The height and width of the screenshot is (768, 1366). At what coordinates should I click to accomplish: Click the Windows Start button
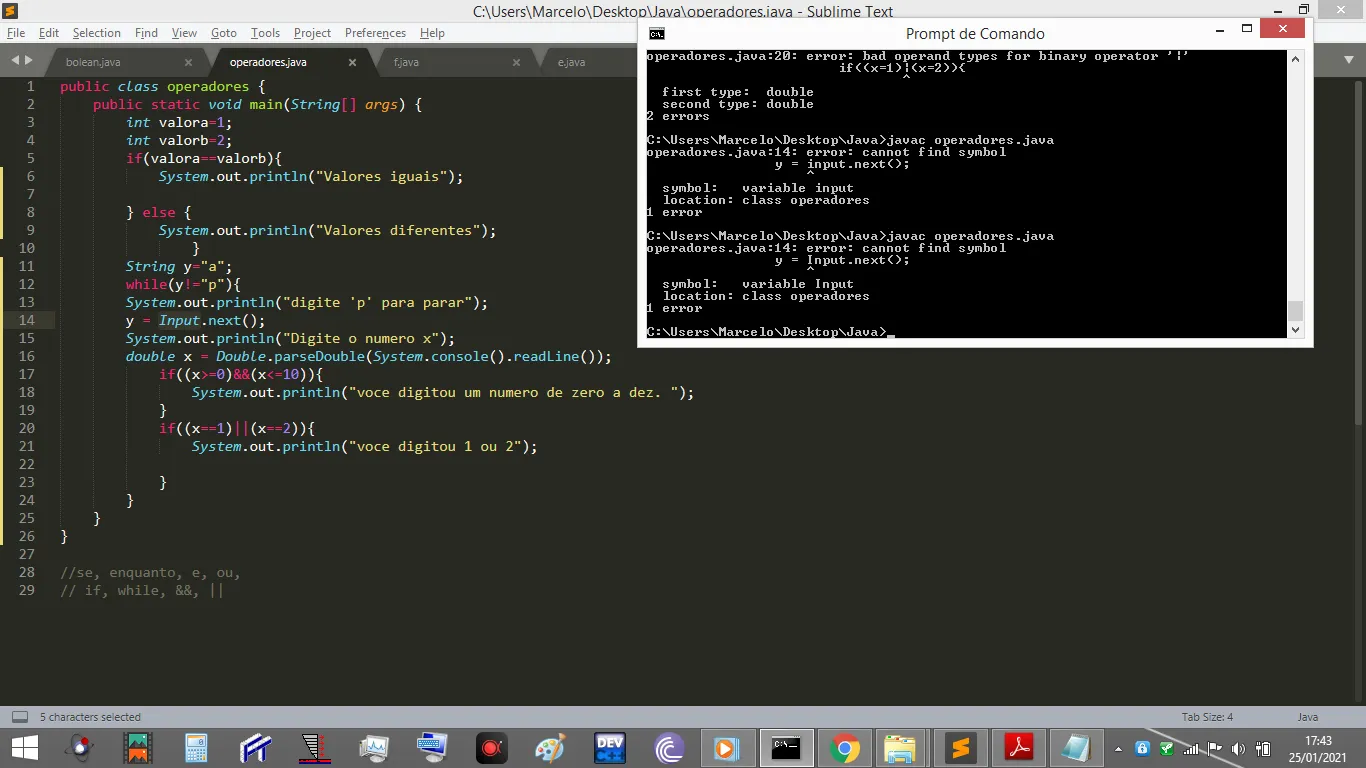coord(24,748)
